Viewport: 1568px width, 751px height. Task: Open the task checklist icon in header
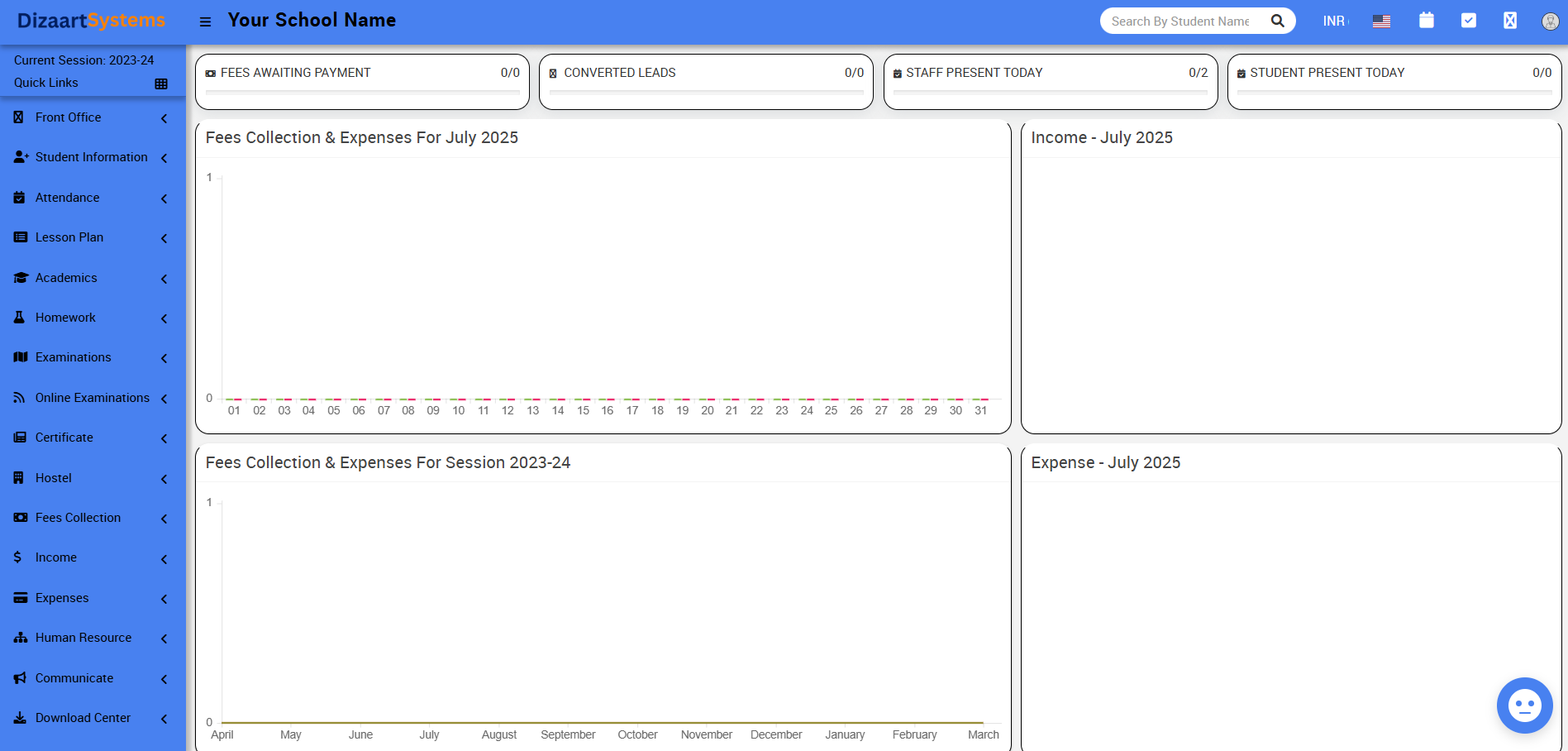(x=1468, y=20)
